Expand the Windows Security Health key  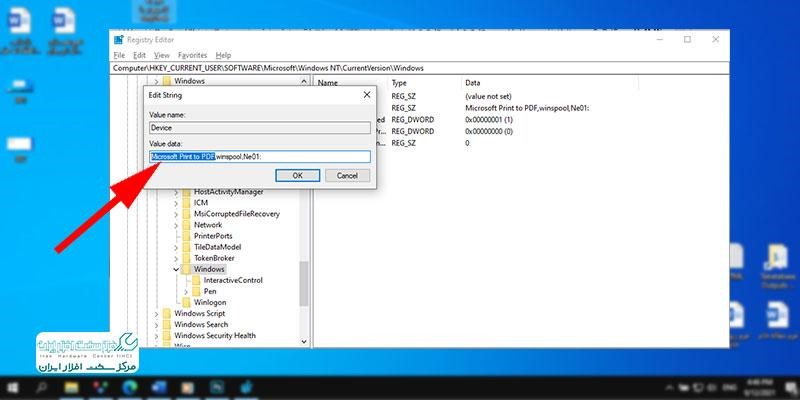point(156,336)
